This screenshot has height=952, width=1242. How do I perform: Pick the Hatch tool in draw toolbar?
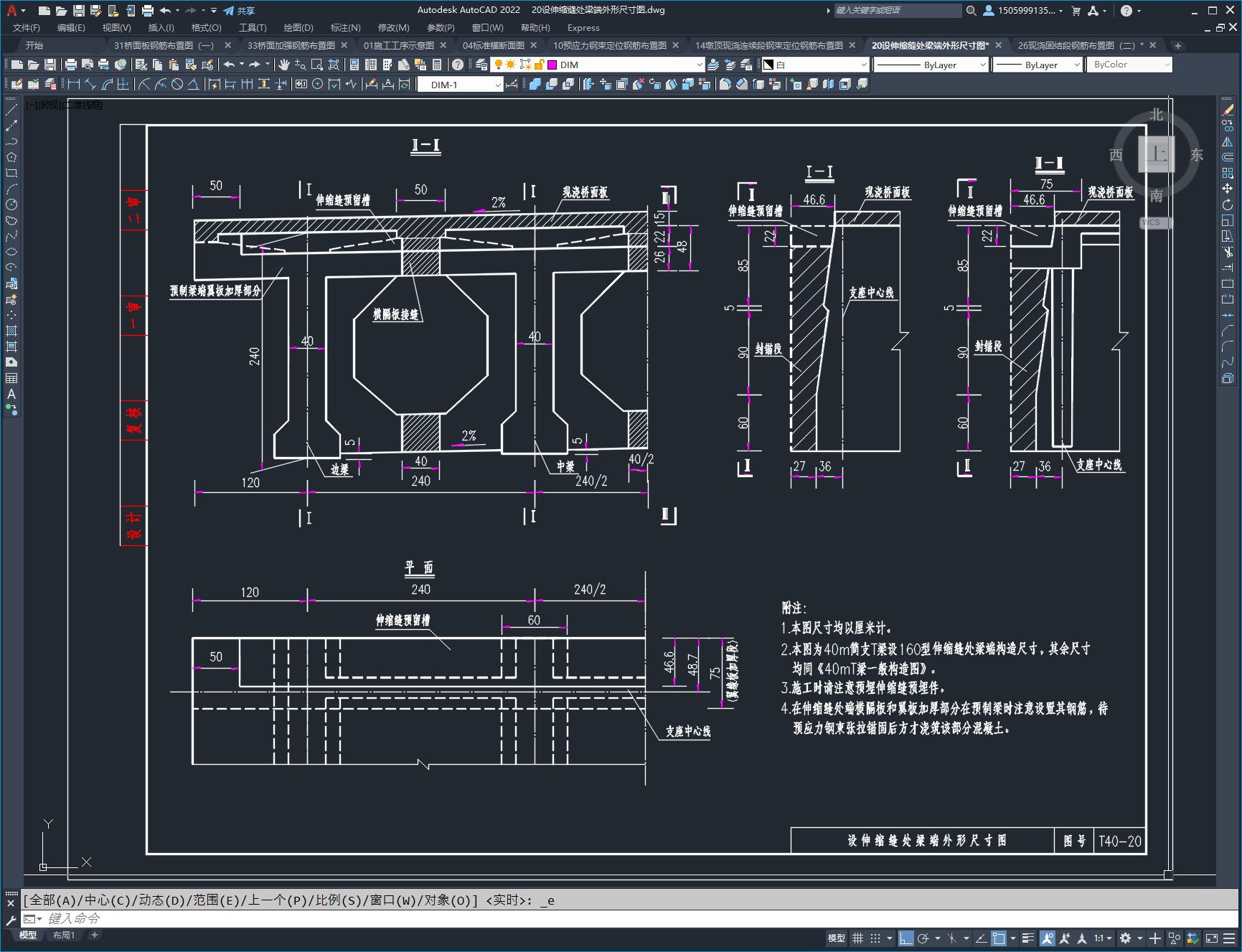(11, 331)
